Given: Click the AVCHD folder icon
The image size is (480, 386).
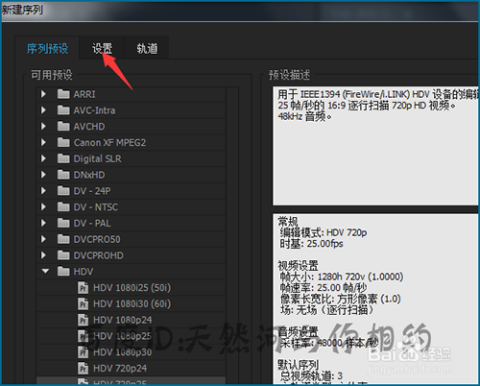Looking at the screenshot, I should [x=63, y=126].
